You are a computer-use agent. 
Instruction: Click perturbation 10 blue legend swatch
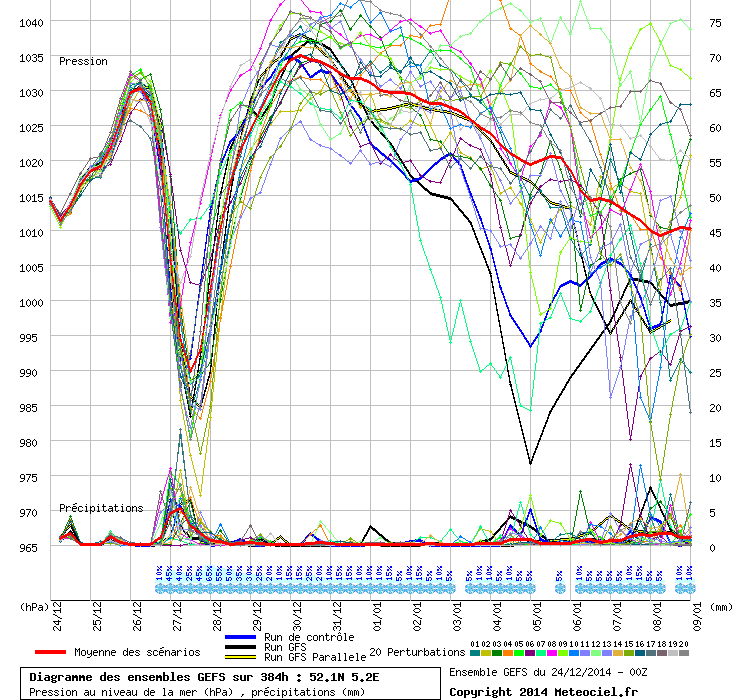point(574,653)
